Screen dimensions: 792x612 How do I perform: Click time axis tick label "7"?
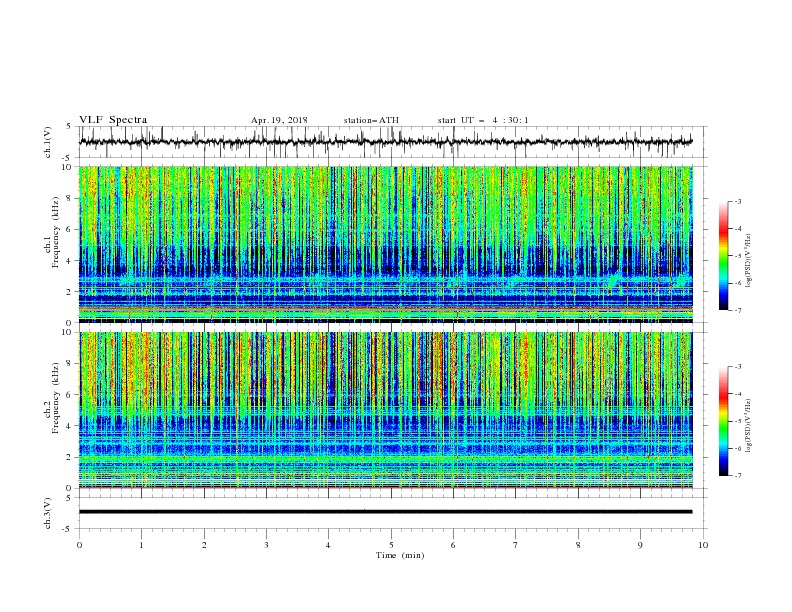(516, 545)
